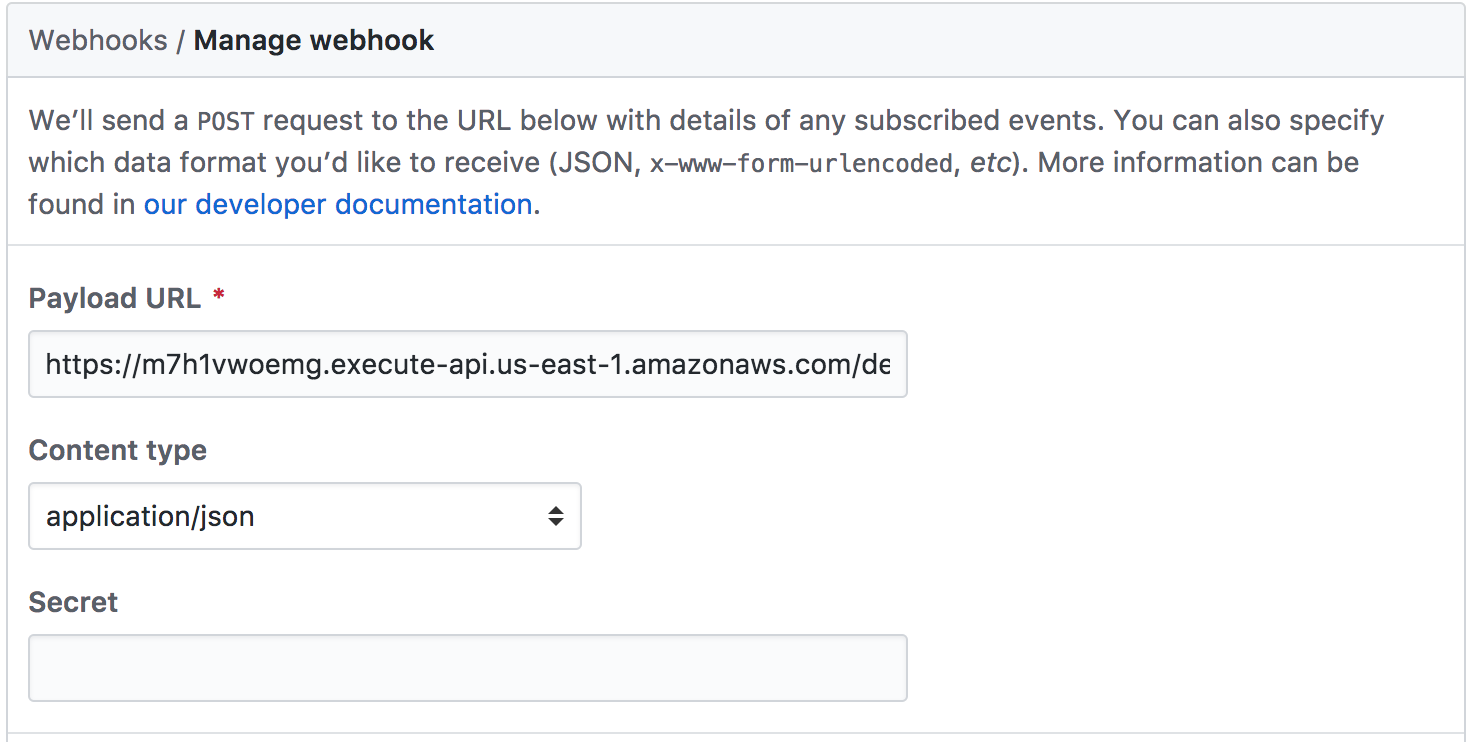Screen dimensions: 1470x742
Task: Select the webhook URL text in Payload URL
Action: pyautogui.click(x=468, y=364)
